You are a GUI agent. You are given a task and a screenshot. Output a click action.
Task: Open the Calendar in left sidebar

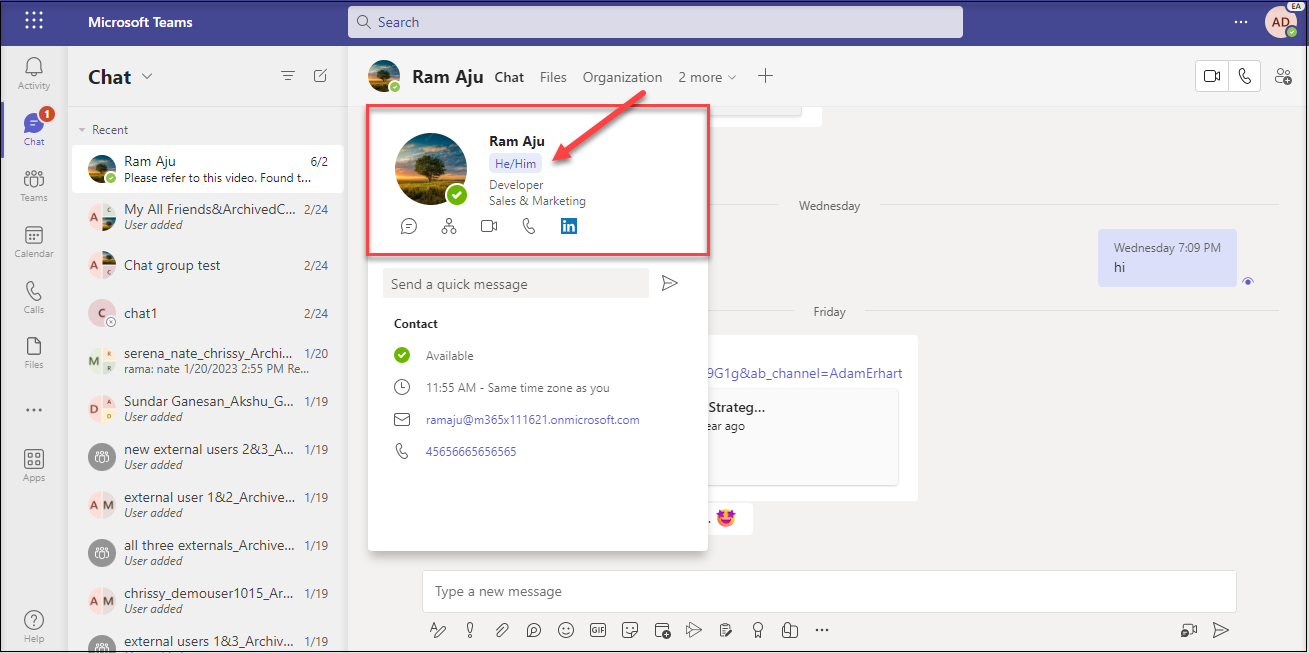(x=34, y=241)
